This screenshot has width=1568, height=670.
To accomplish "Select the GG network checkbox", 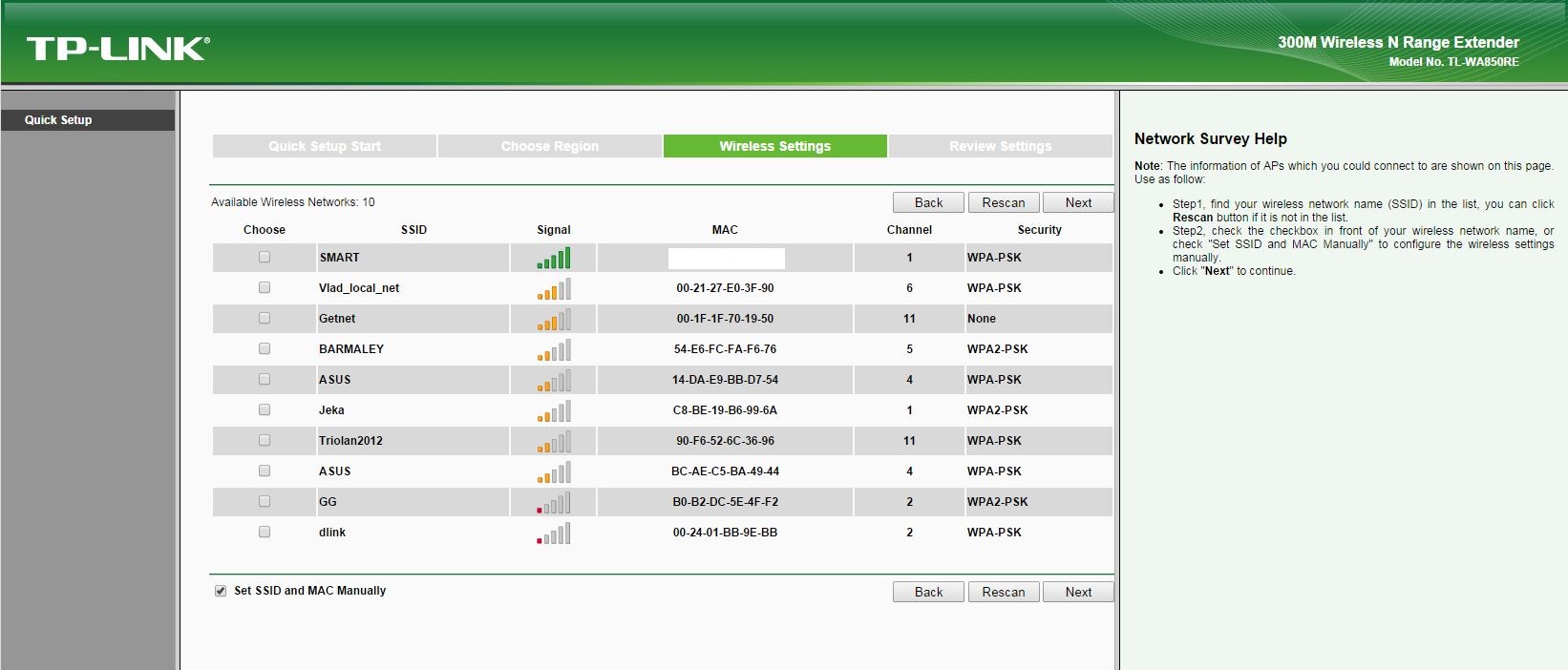I will tap(265, 501).
